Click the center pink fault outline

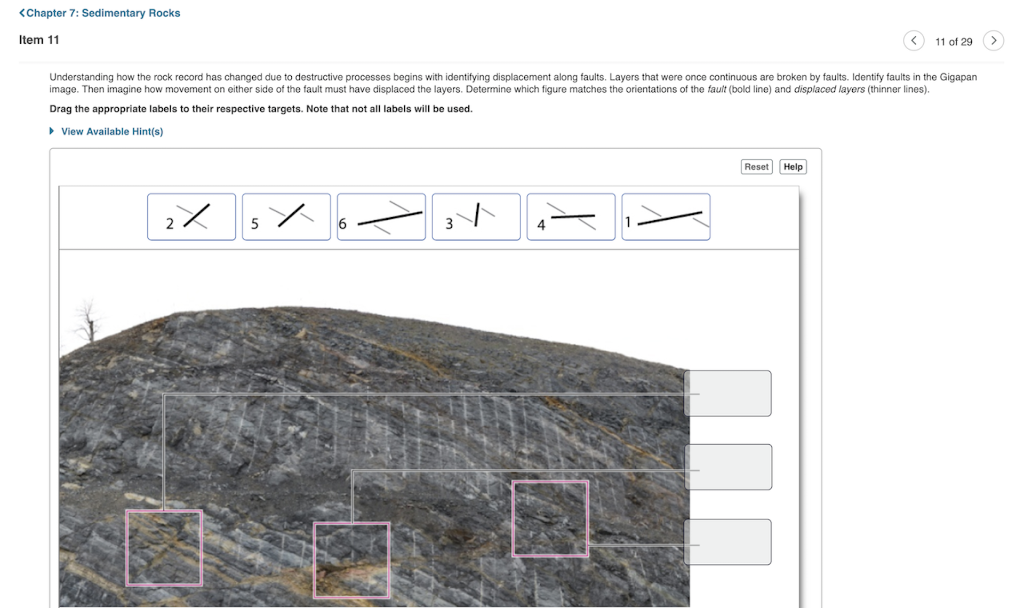(x=351, y=560)
